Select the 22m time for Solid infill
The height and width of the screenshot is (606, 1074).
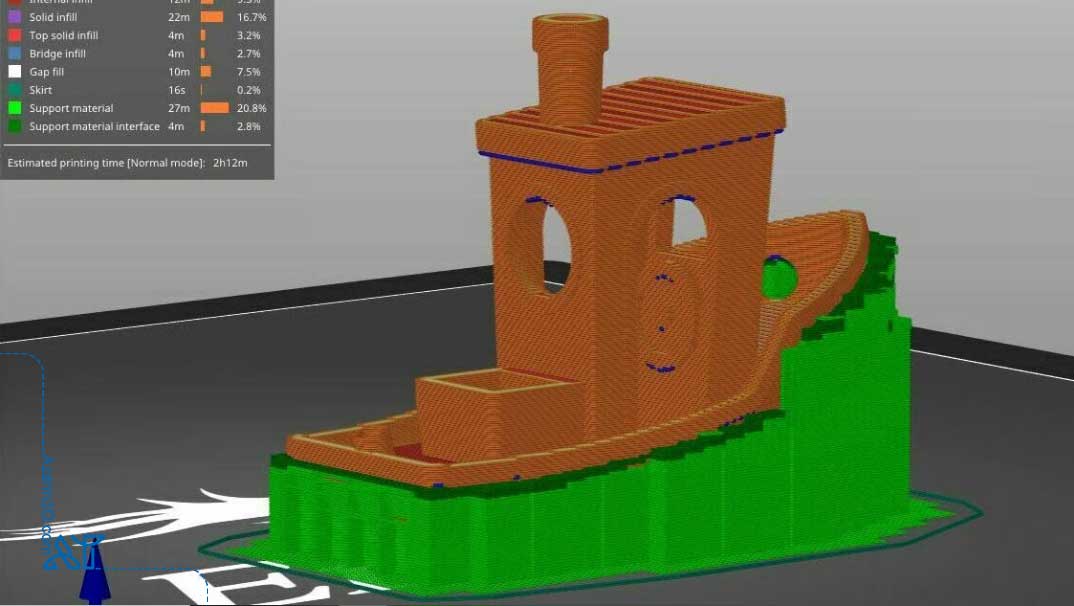point(179,17)
